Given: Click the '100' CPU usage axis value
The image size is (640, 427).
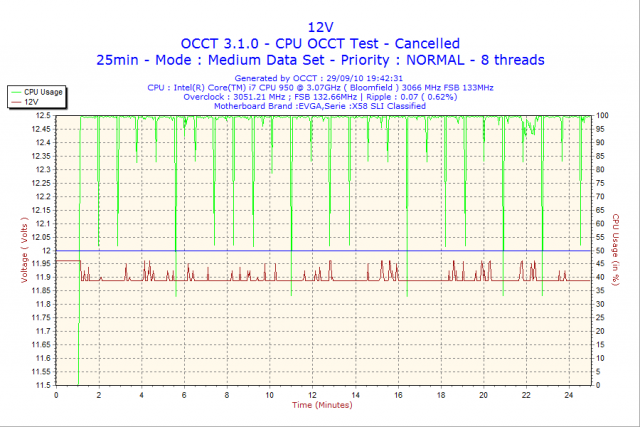Looking at the screenshot, I should pyautogui.click(x=602, y=116).
